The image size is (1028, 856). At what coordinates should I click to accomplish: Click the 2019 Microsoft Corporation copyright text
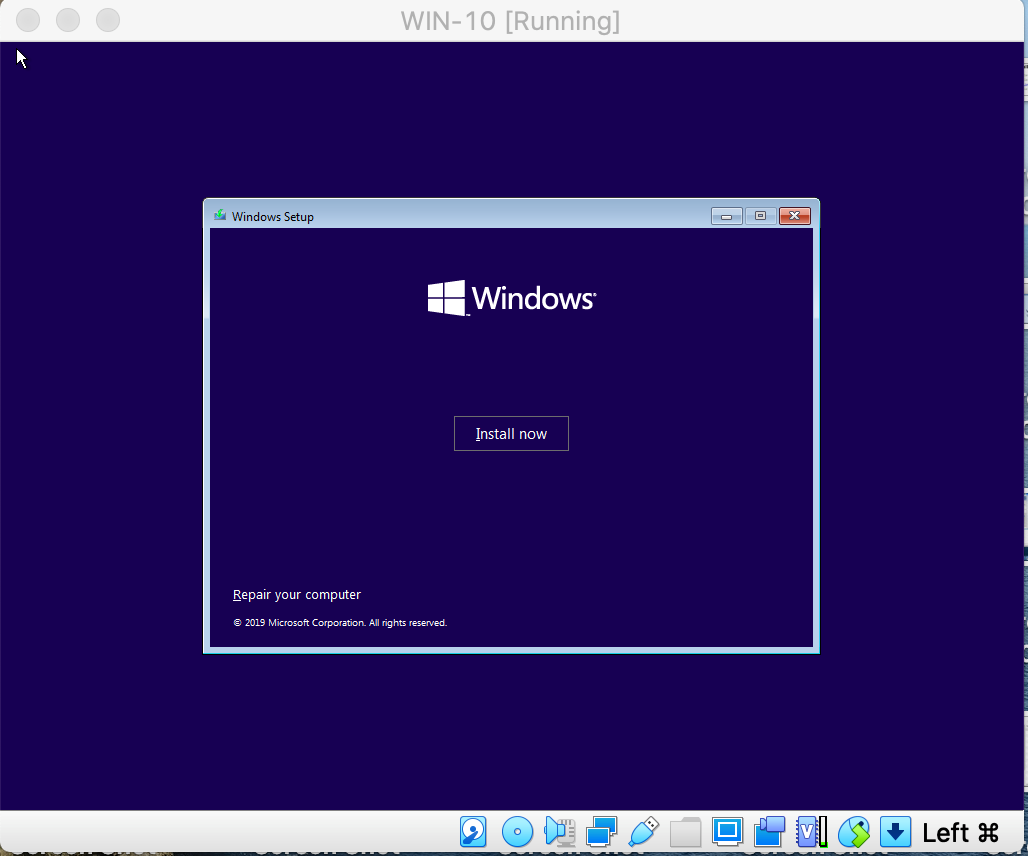click(340, 623)
